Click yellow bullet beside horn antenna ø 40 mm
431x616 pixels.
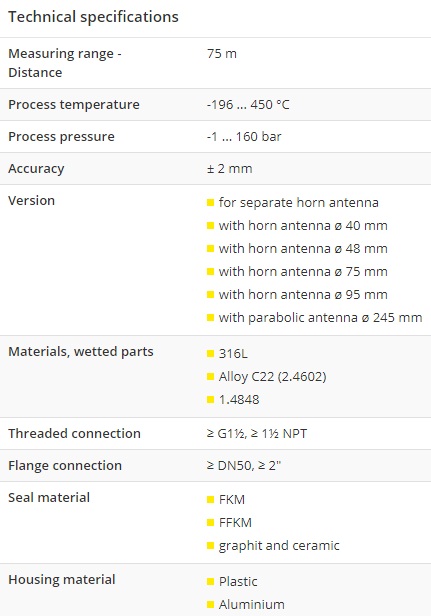210,226
